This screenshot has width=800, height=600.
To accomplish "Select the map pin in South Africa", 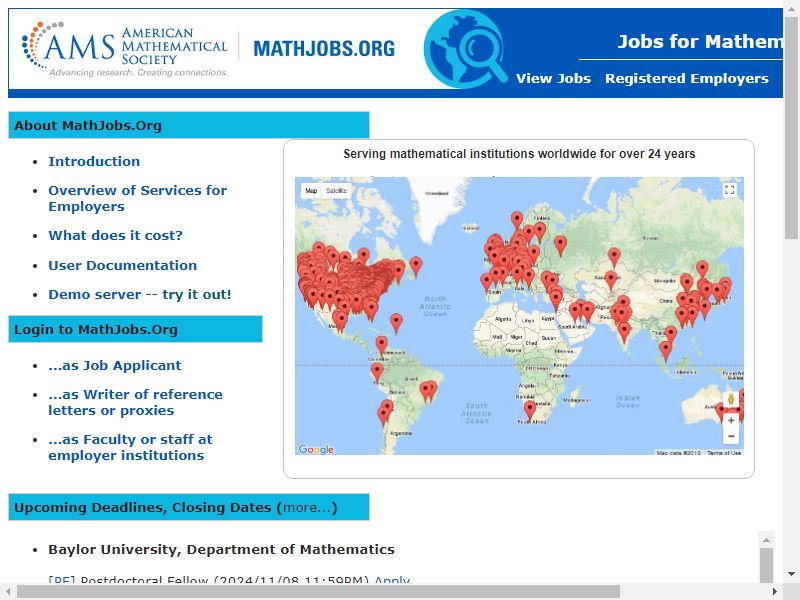I will tap(530, 409).
